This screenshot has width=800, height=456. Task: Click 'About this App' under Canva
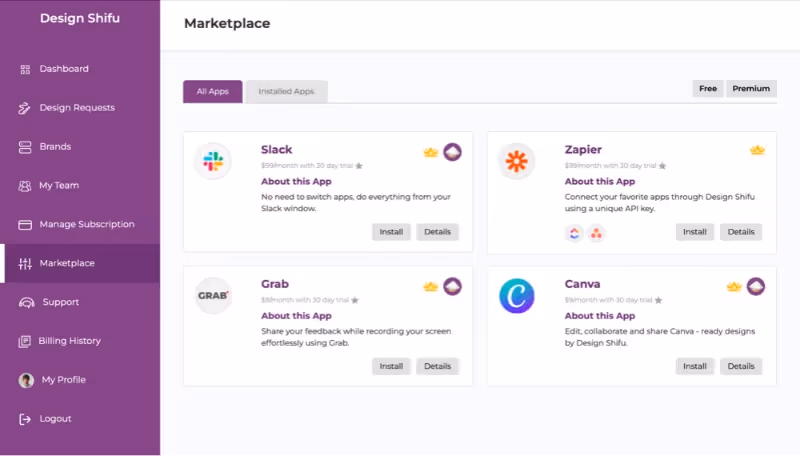tap(599, 316)
